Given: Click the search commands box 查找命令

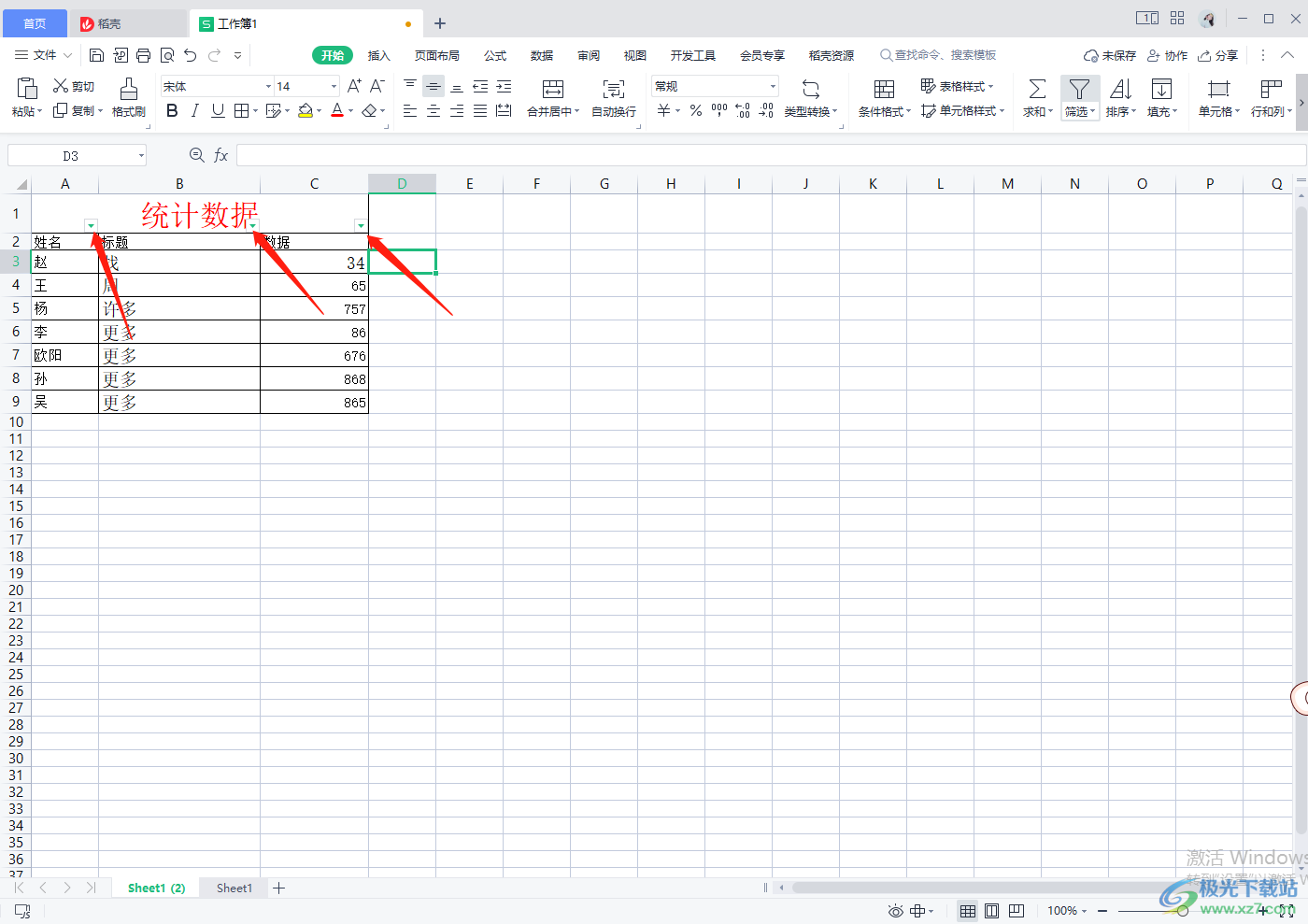Looking at the screenshot, I should [939, 55].
